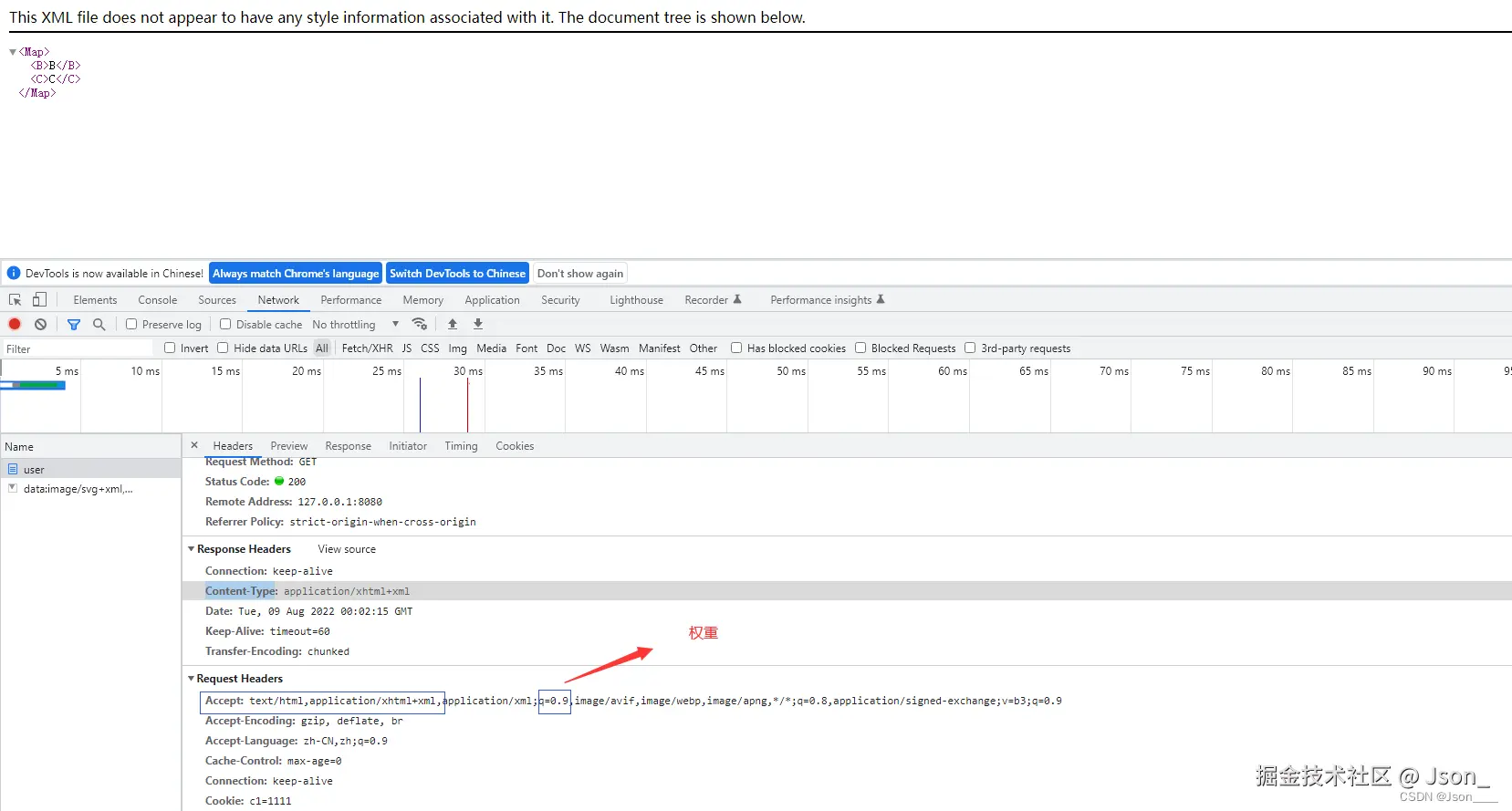Image resolution: width=1512 pixels, height=811 pixels.
Task: Collapse the Request Headers section
Action: pos(192,679)
